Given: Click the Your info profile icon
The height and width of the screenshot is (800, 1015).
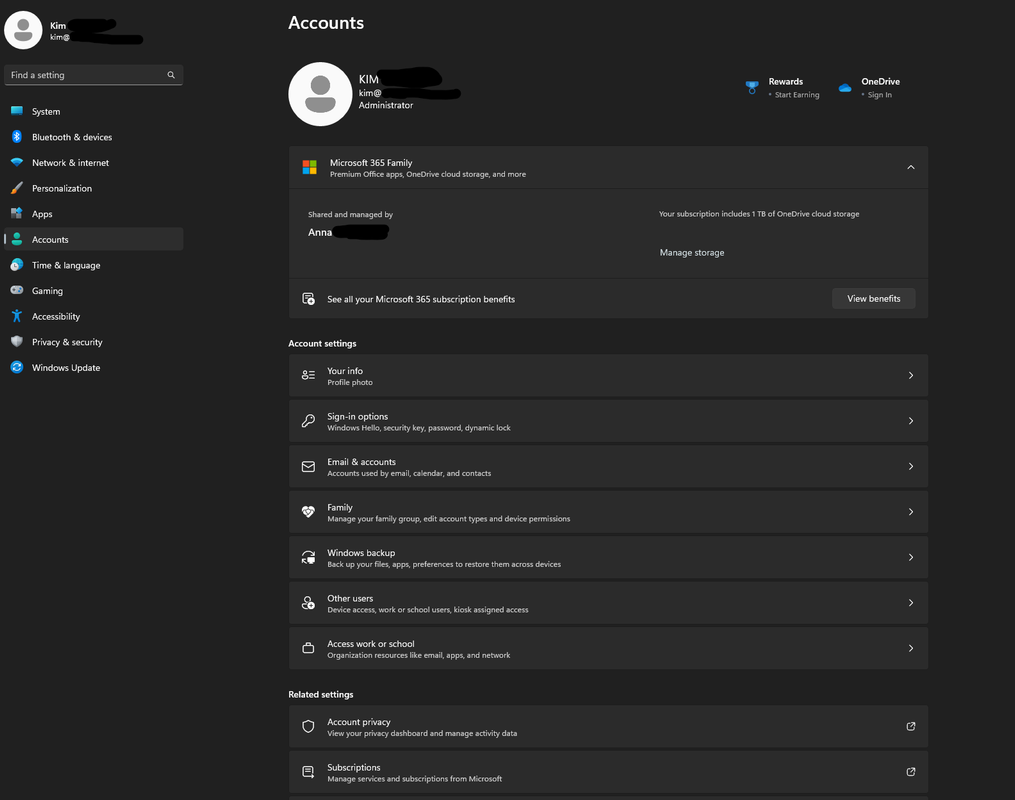Looking at the screenshot, I should click(308, 375).
